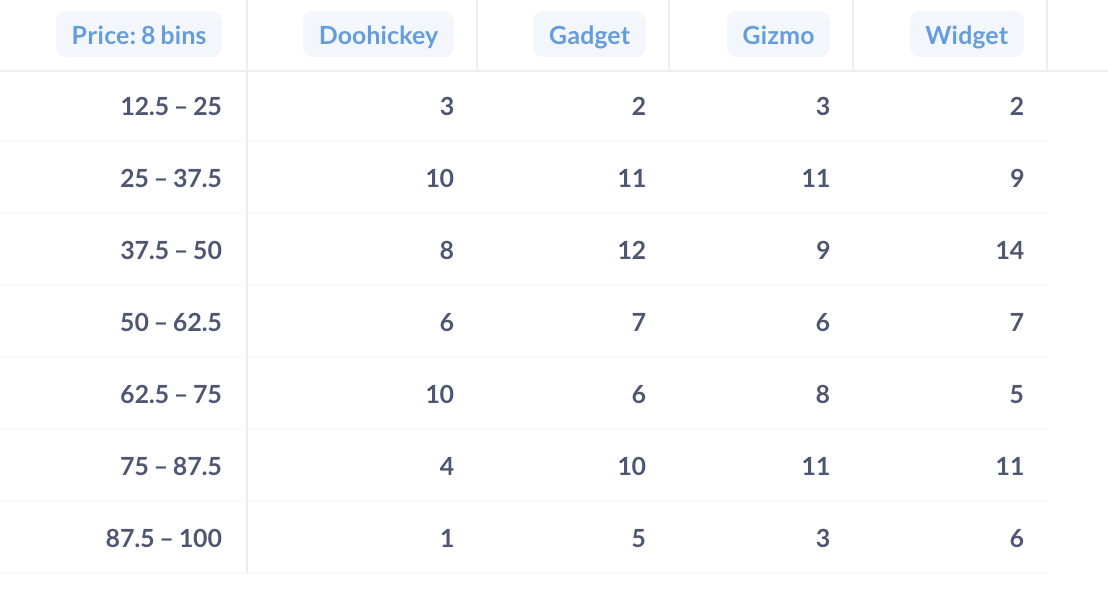Image resolution: width=1108 pixels, height=590 pixels.
Task: Click the Gadget value 12 for 37.5 – 50
Action: click(632, 249)
